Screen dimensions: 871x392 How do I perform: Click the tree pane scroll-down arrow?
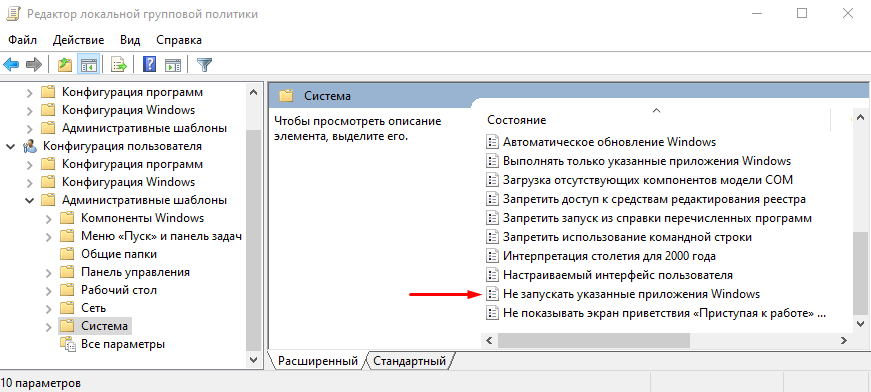(x=253, y=359)
